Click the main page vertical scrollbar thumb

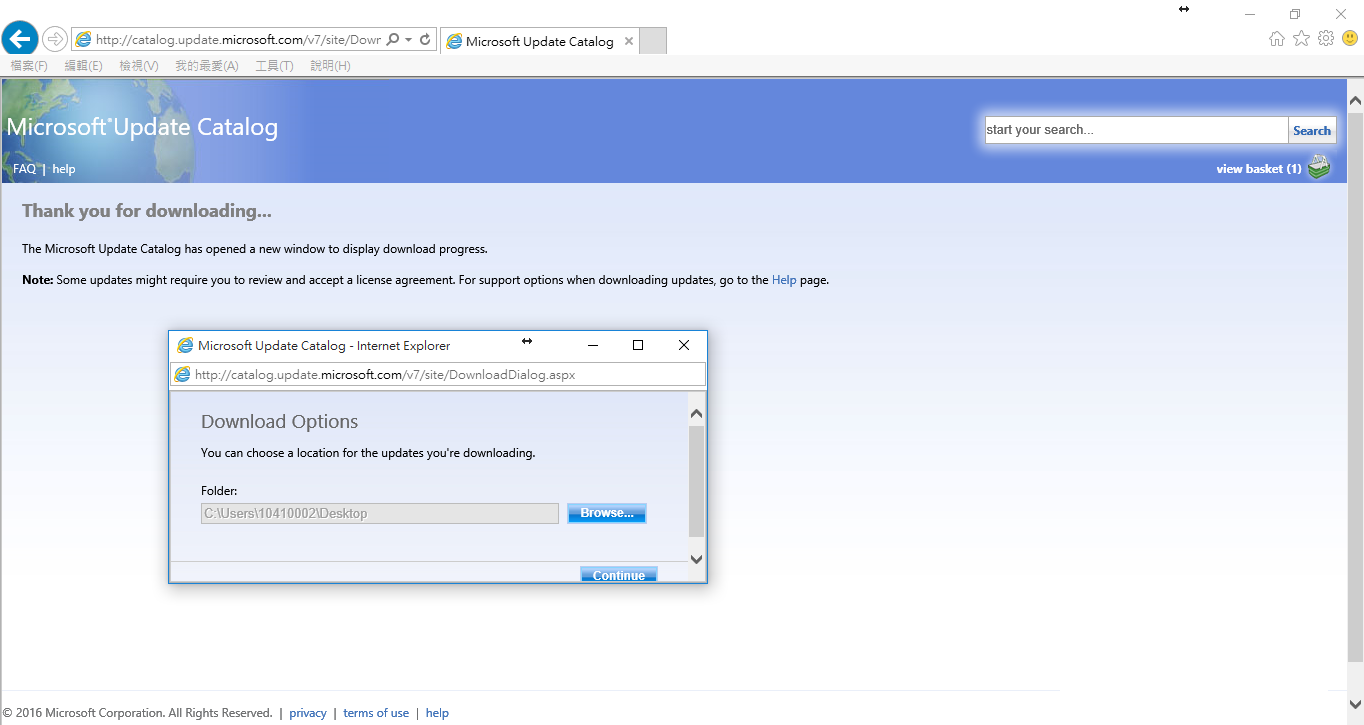click(x=1355, y=385)
